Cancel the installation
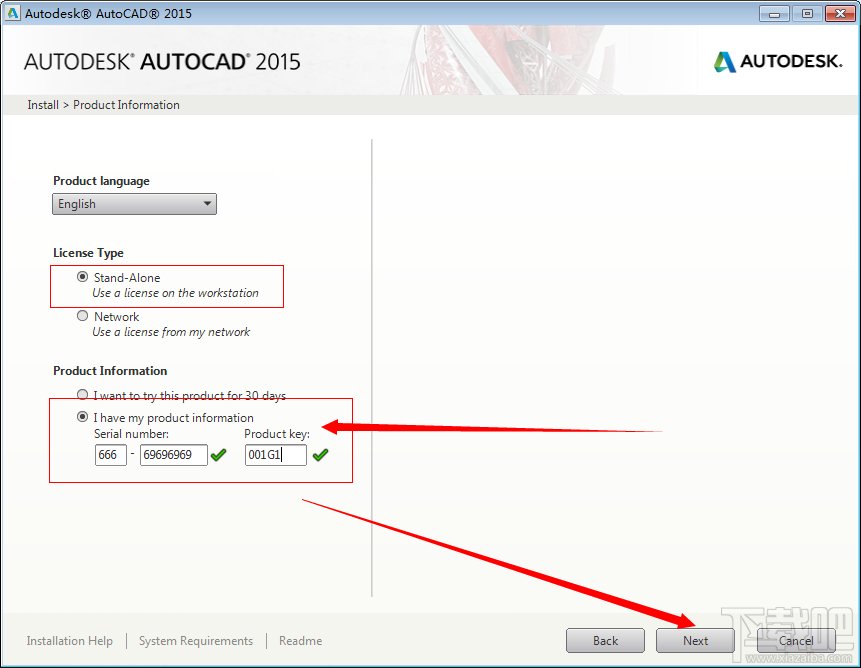 click(796, 640)
